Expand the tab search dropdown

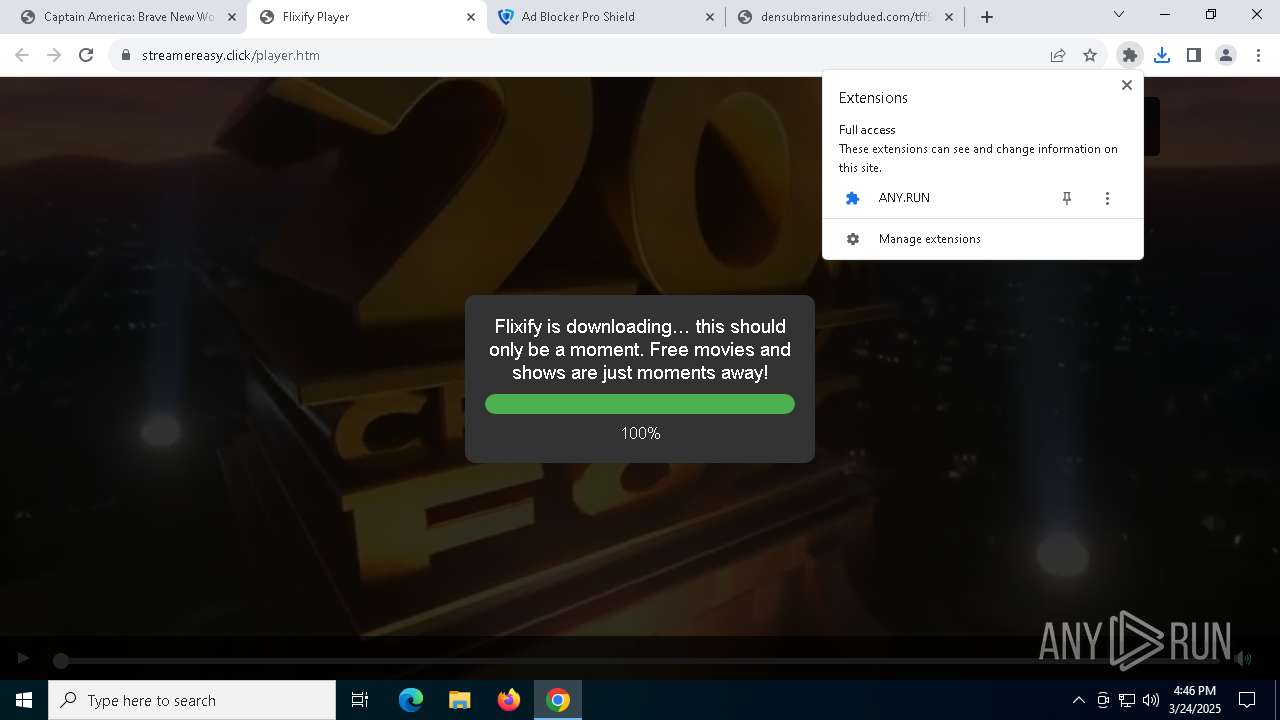tap(1119, 15)
